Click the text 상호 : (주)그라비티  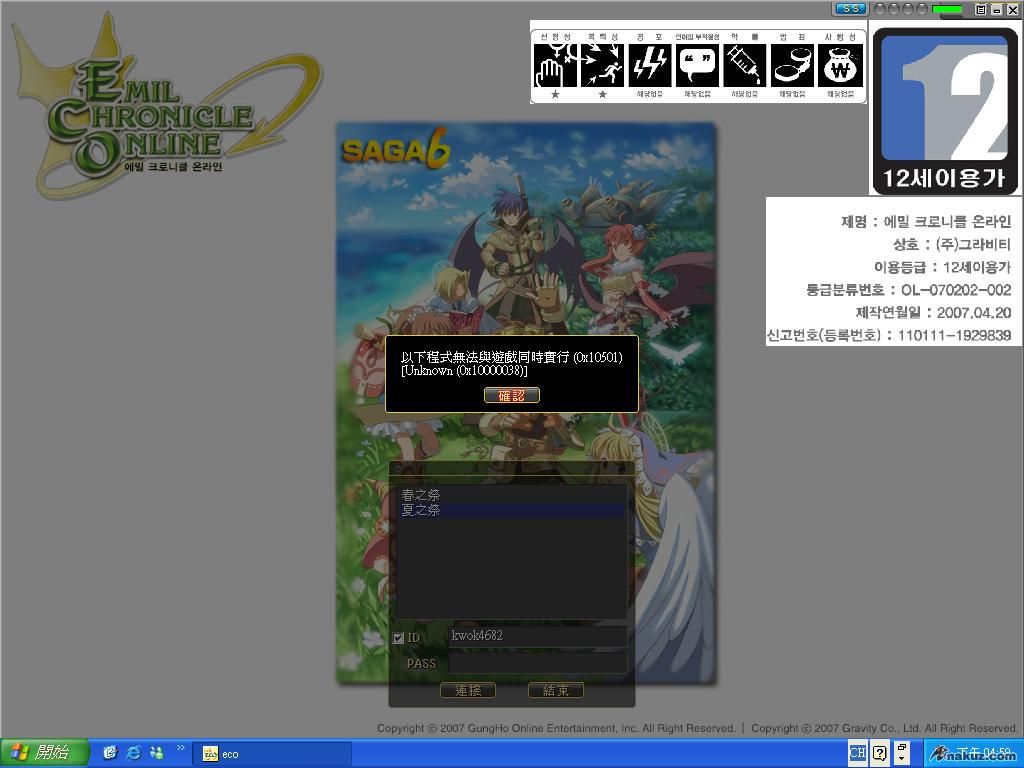(952, 244)
